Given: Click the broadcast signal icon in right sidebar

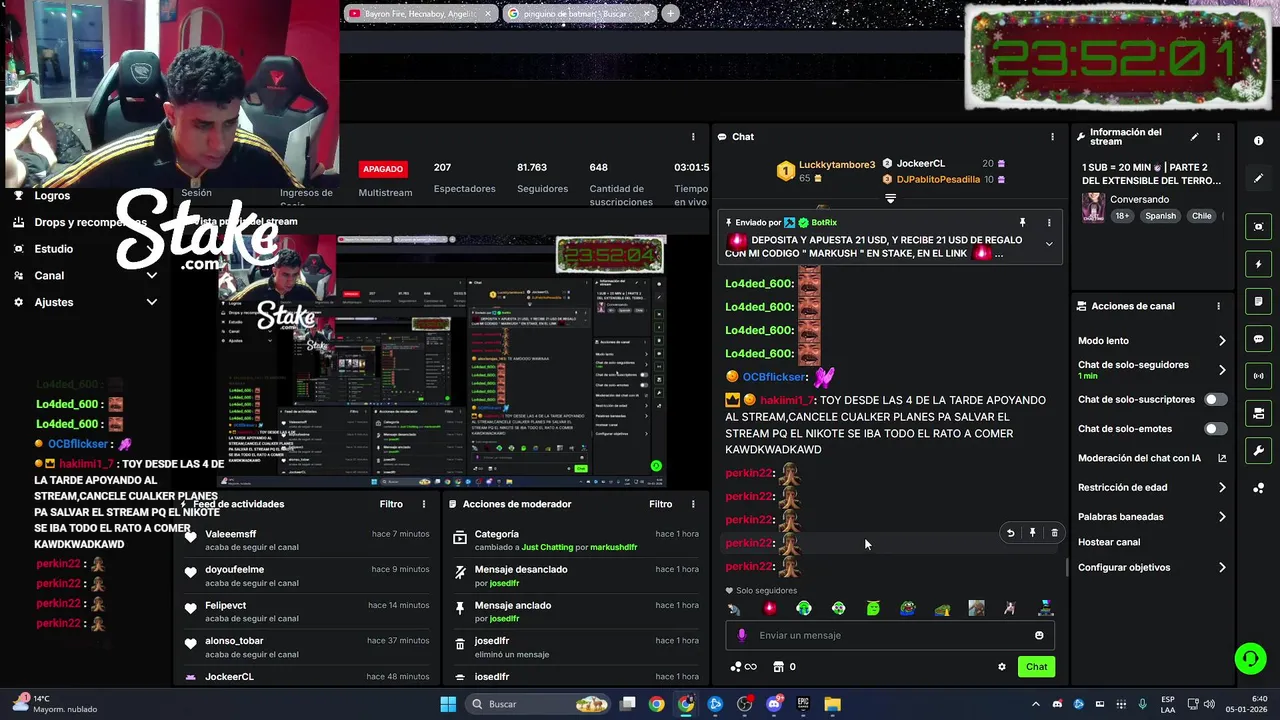Looking at the screenshot, I should [x=1258, y=376].
